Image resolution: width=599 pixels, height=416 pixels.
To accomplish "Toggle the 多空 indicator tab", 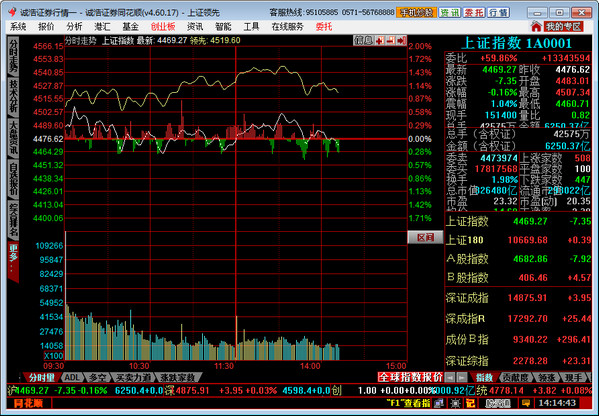I will click(98, 377).
